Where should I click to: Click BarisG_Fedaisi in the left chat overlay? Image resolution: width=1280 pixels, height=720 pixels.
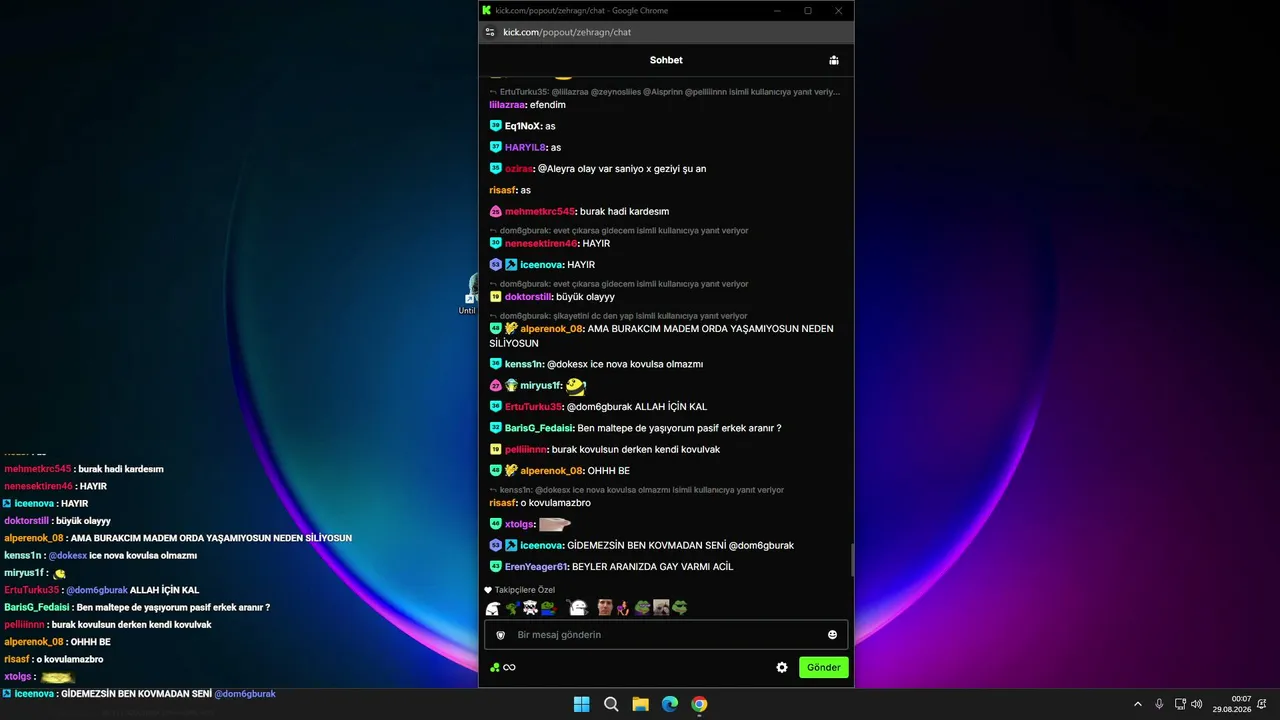(x=37, y=607)
